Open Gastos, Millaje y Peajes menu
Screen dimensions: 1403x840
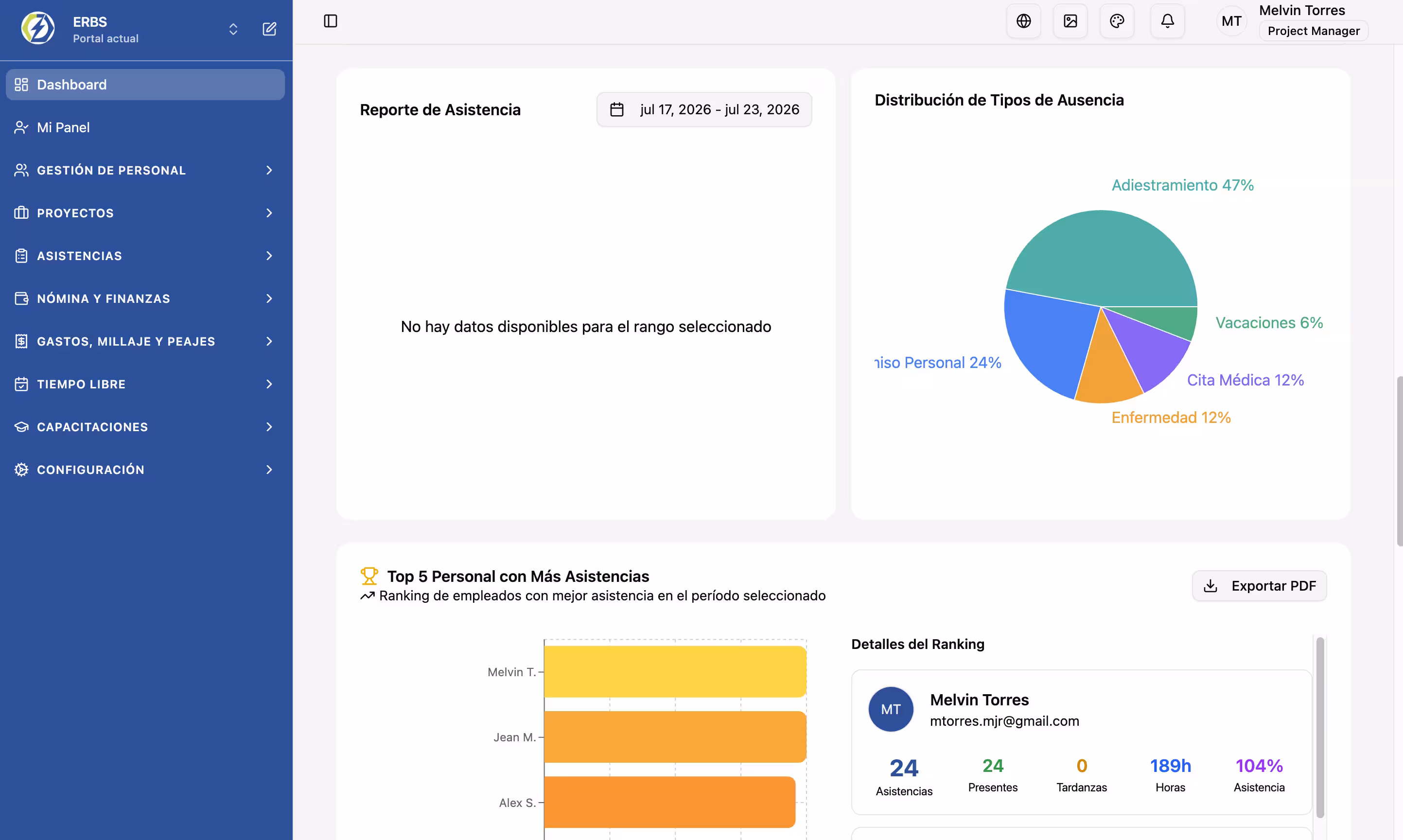(x=145, y=341)
